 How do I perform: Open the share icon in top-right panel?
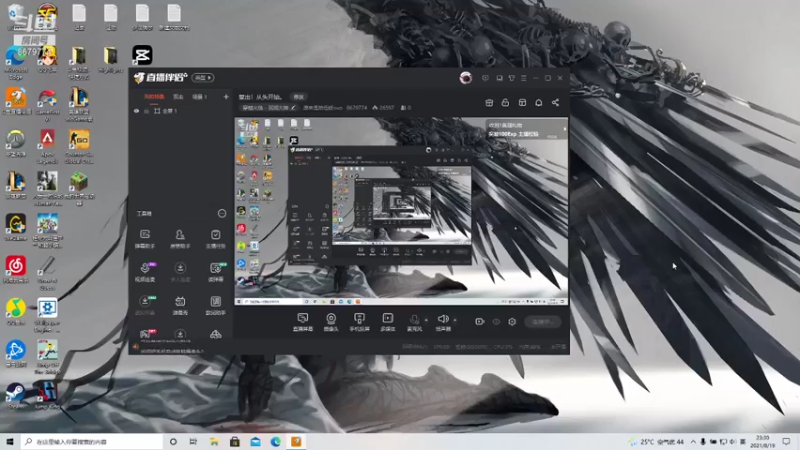(x=555, y=103)
